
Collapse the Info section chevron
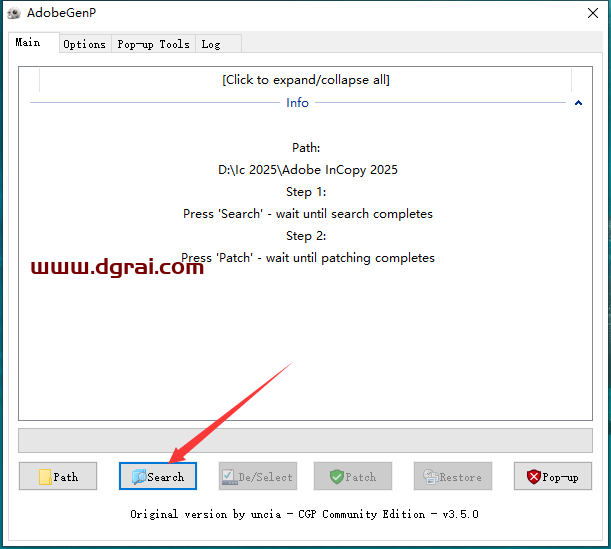578,103
